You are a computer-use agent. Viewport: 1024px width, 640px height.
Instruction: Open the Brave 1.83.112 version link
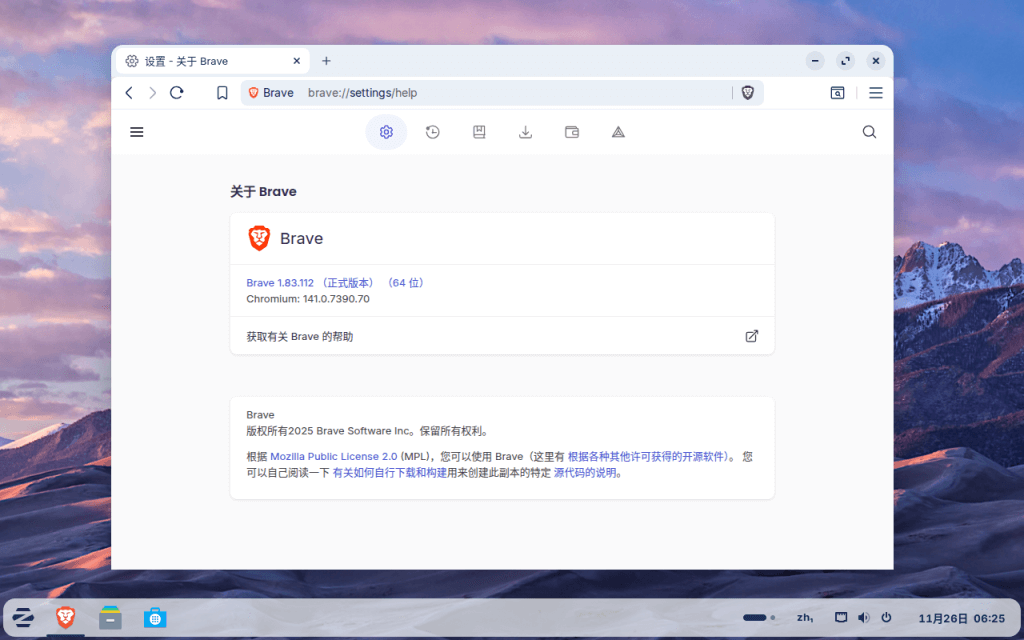click(x=336, y=283)
